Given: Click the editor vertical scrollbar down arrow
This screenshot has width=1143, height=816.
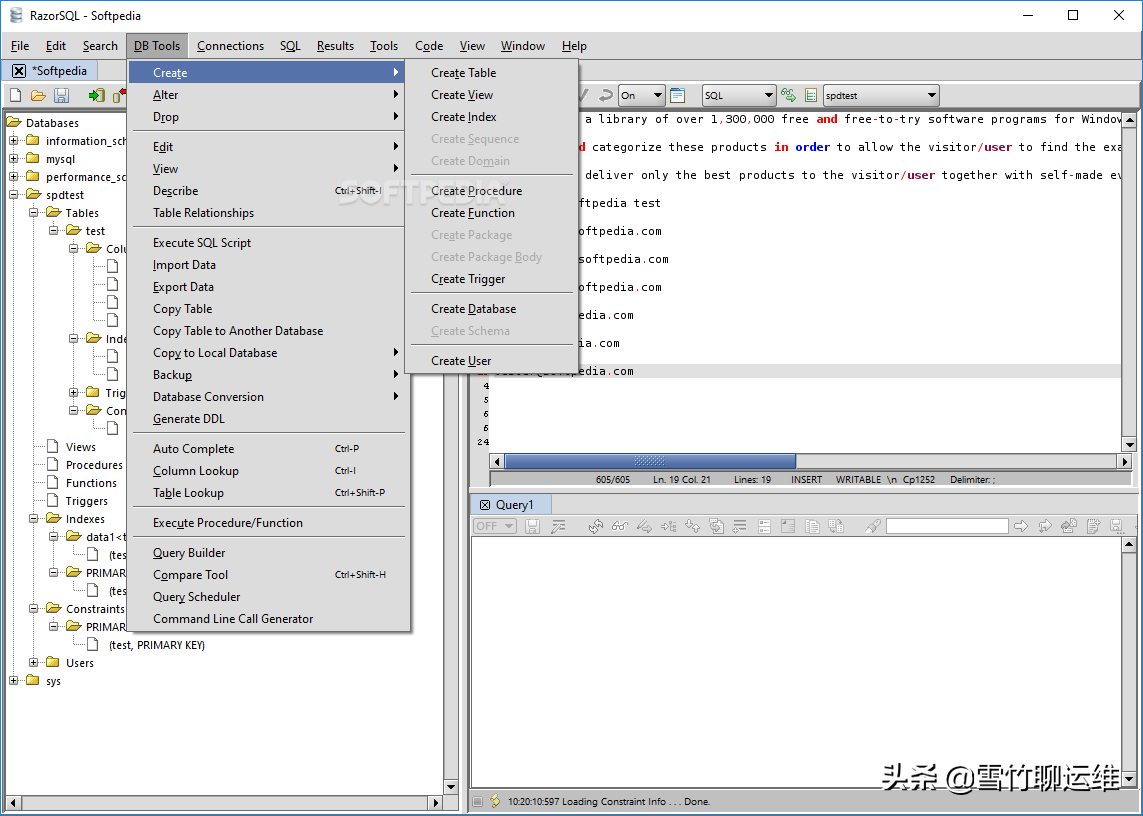Looking at the screenshot, I should 1129,444.
